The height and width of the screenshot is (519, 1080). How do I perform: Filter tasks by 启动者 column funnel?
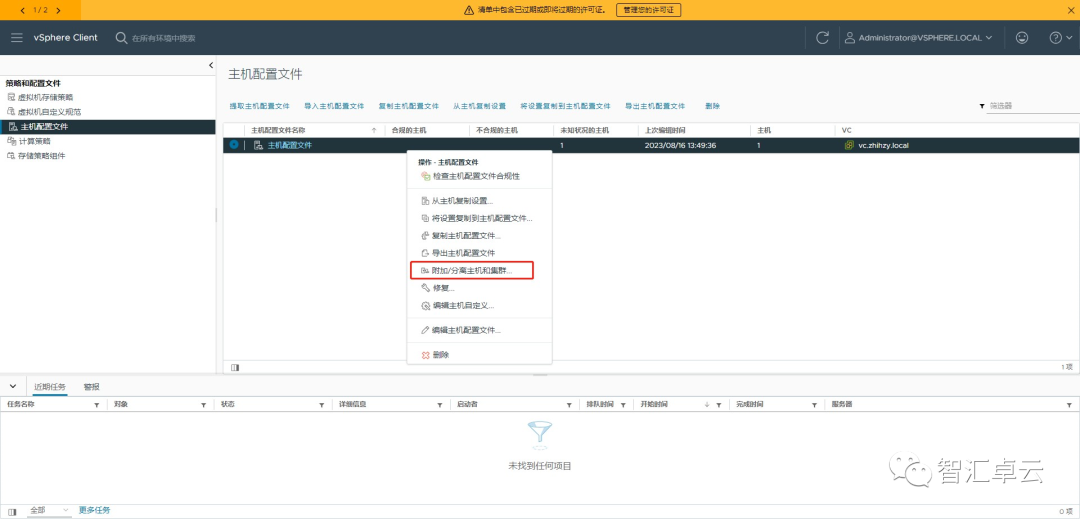(x=569, y=405)
